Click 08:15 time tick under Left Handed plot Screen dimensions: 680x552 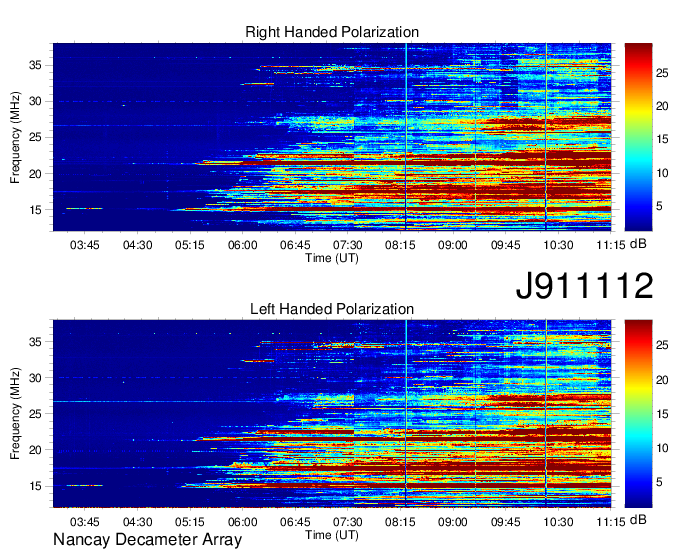[400, 522]
